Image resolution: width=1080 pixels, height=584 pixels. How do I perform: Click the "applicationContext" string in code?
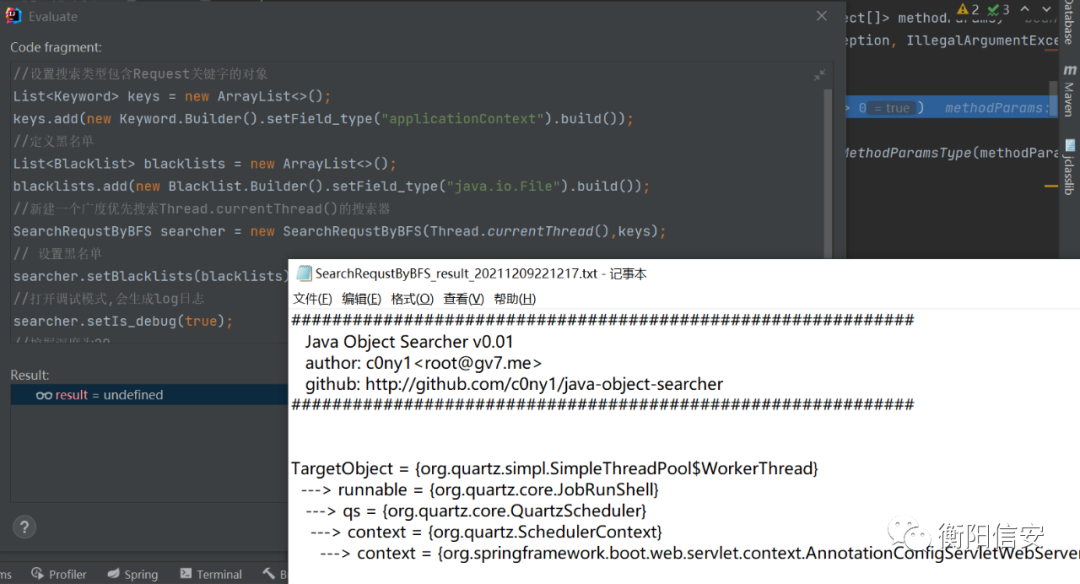[463, 118]
